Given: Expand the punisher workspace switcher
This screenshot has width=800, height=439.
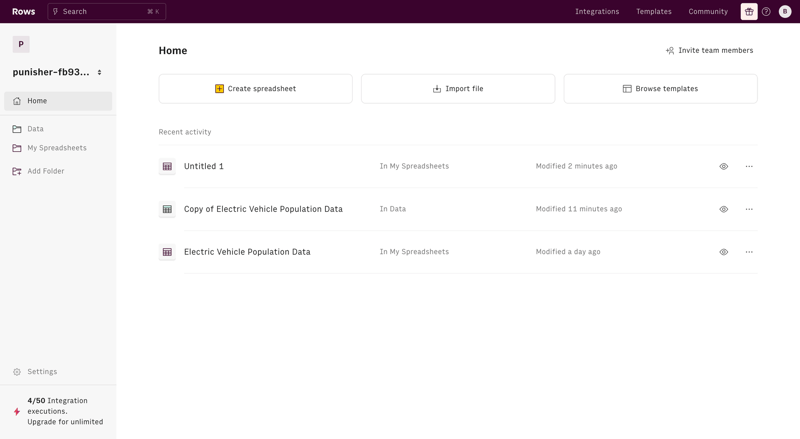Looking at the screenshot, I should [x=99, y=72].
